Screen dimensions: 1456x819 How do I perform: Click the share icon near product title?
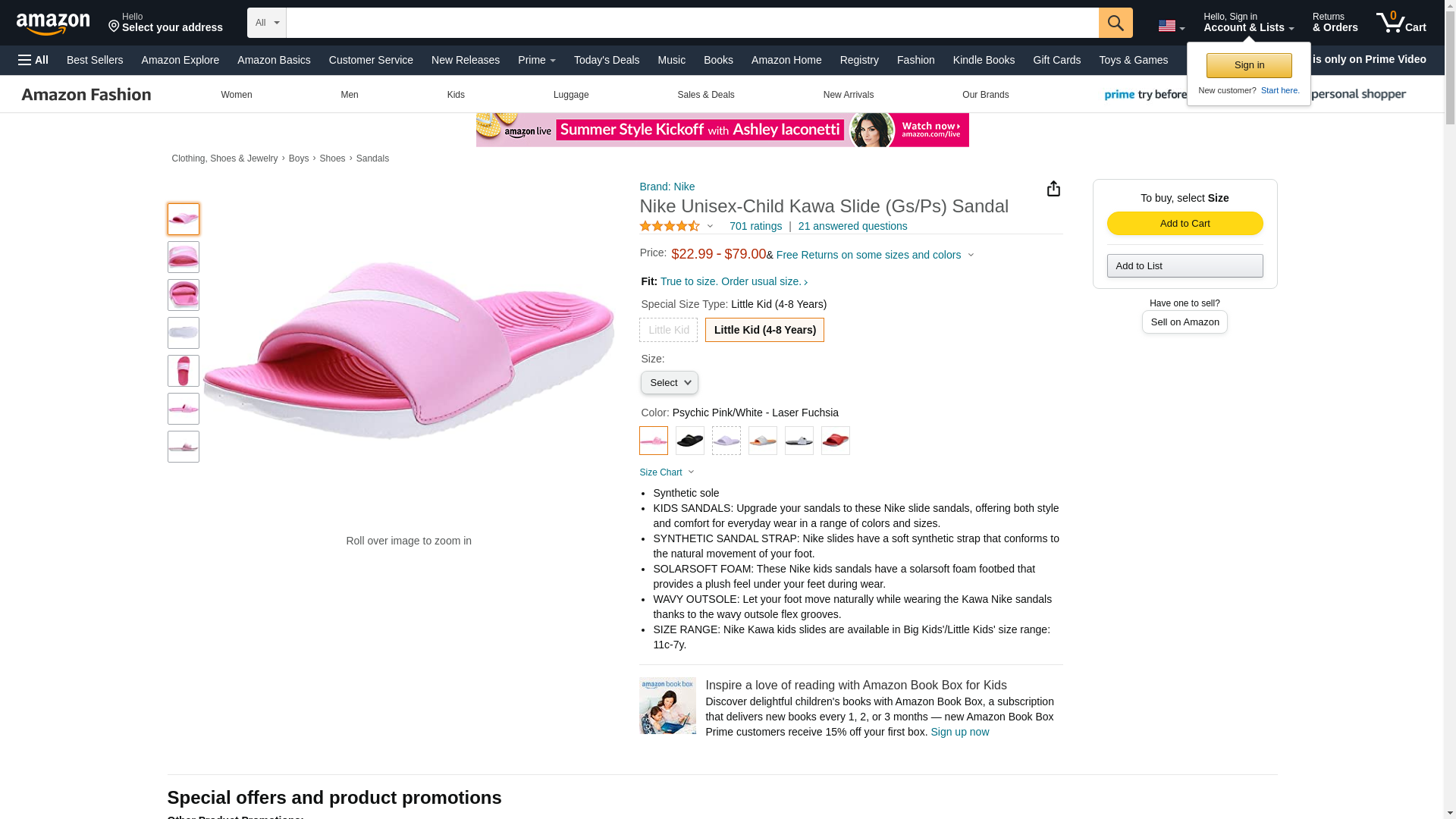point(1053,189)
